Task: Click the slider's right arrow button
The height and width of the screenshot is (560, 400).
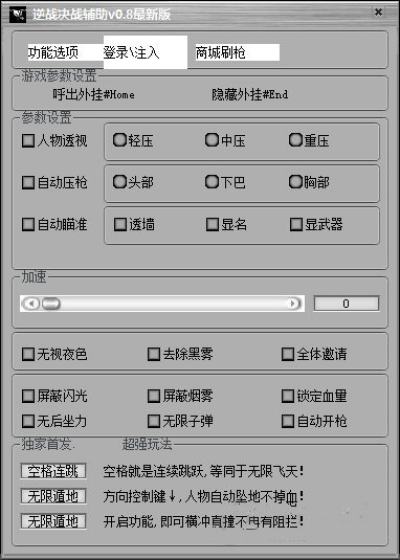Action: [293, 304]
